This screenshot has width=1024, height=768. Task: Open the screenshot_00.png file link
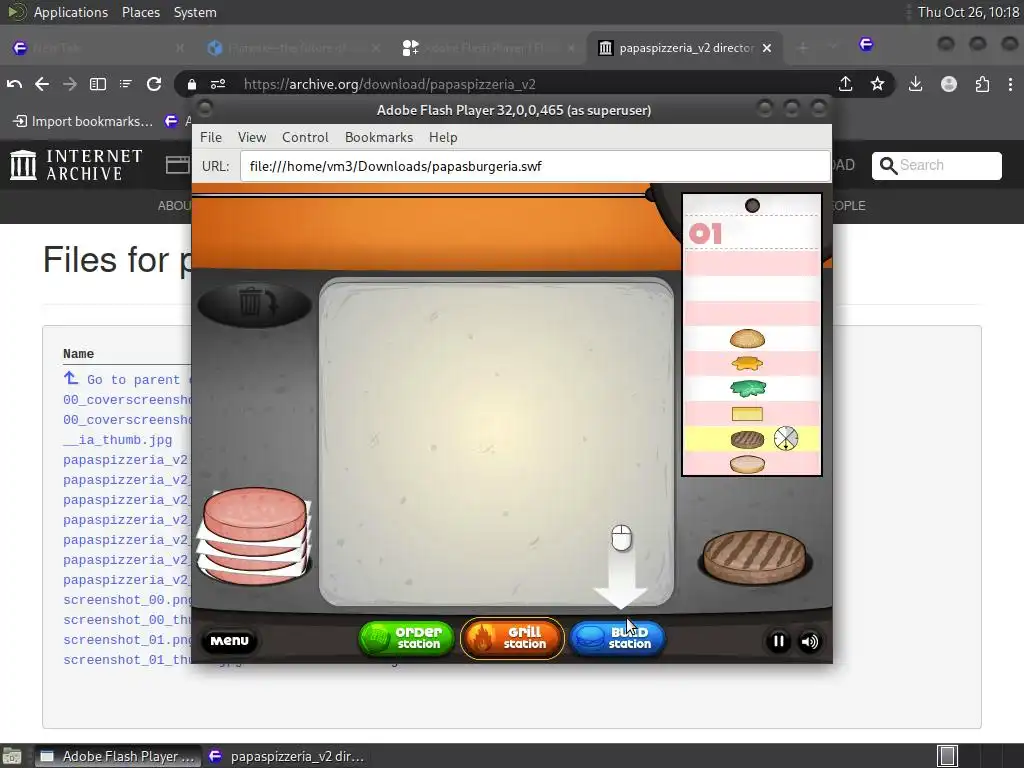[127, 600]
